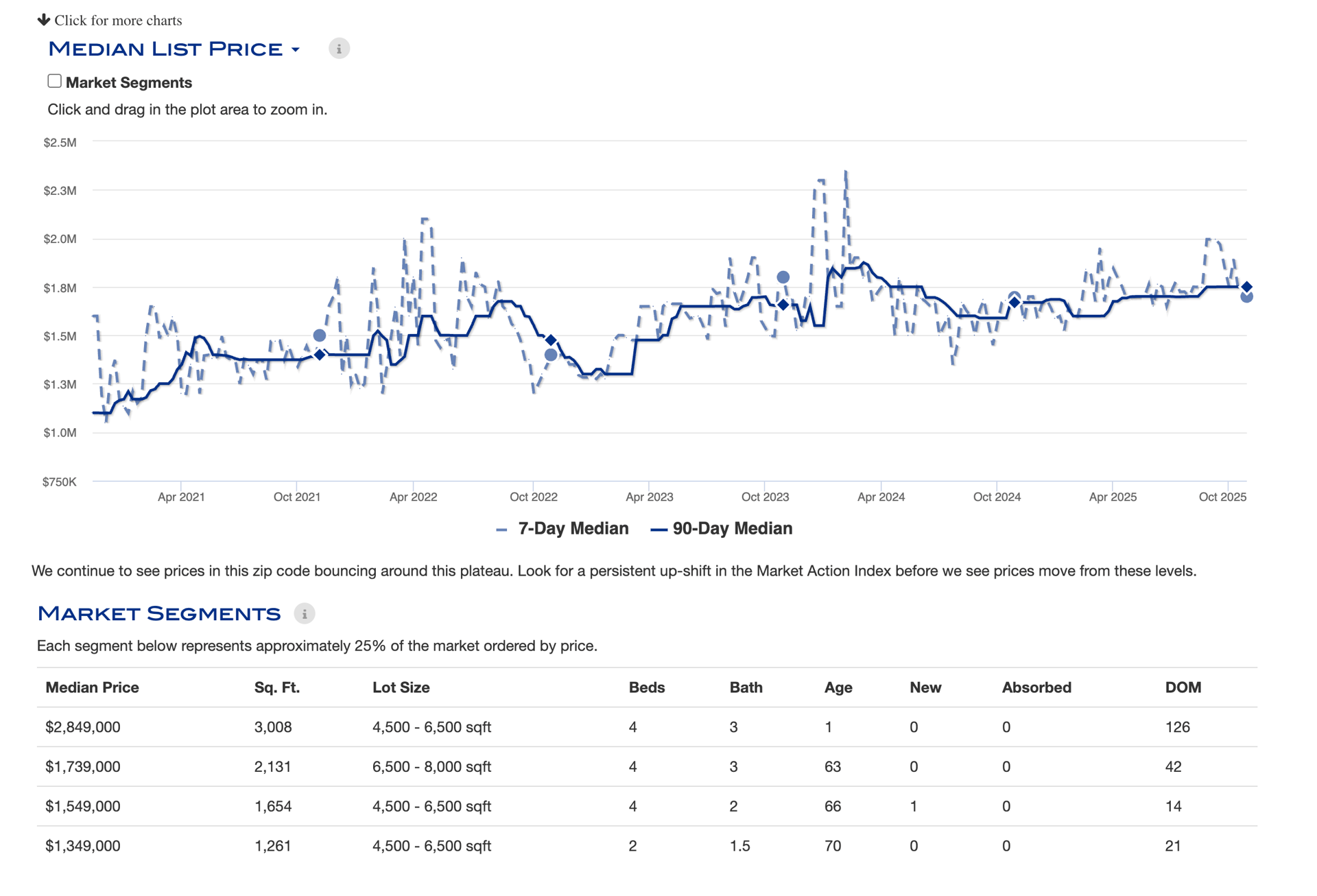Click 'Click for more charts' link
Screen dimensions: 1317x896
point(118,21)
